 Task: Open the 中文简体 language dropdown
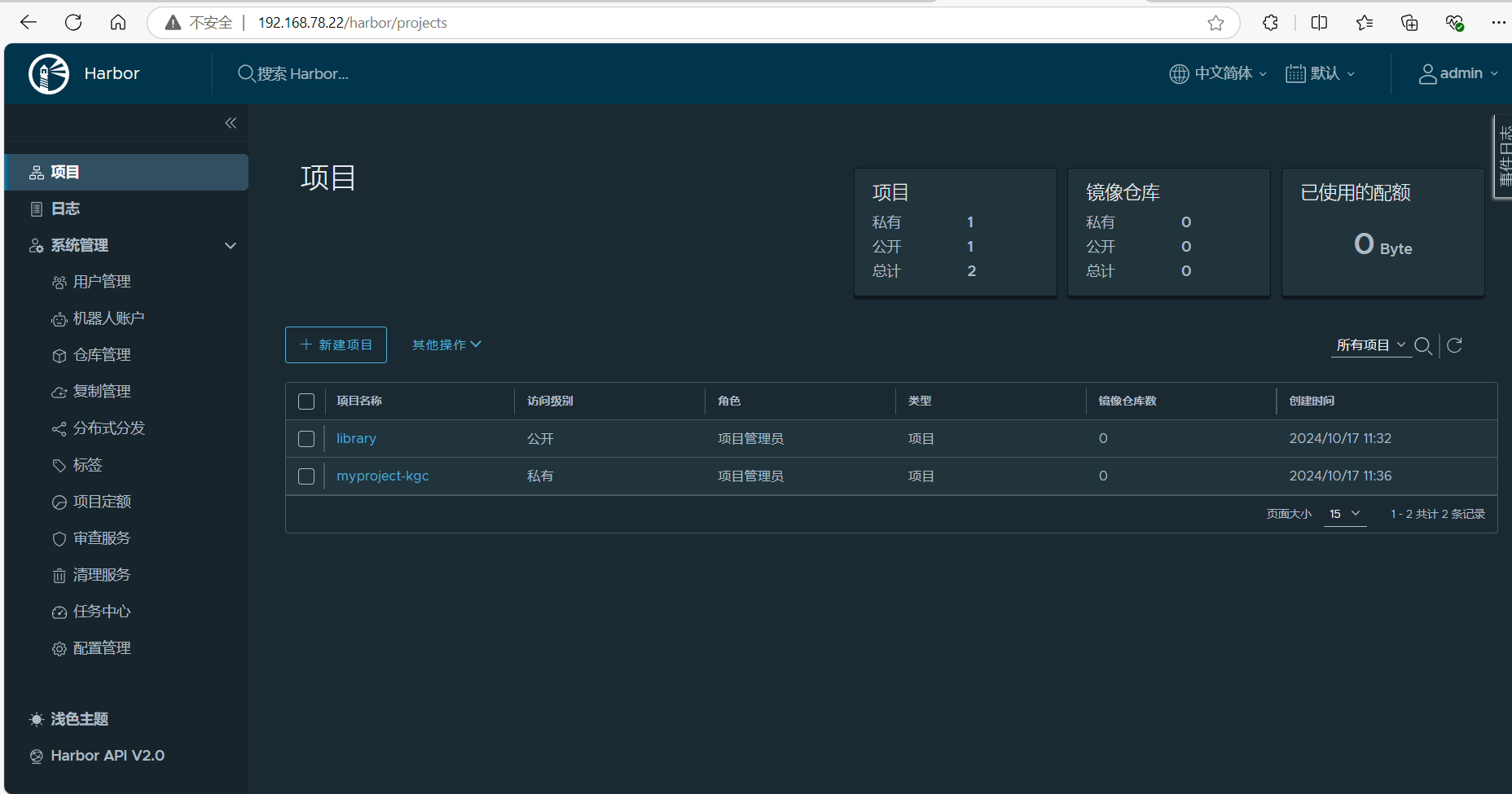click(1218, 74)
